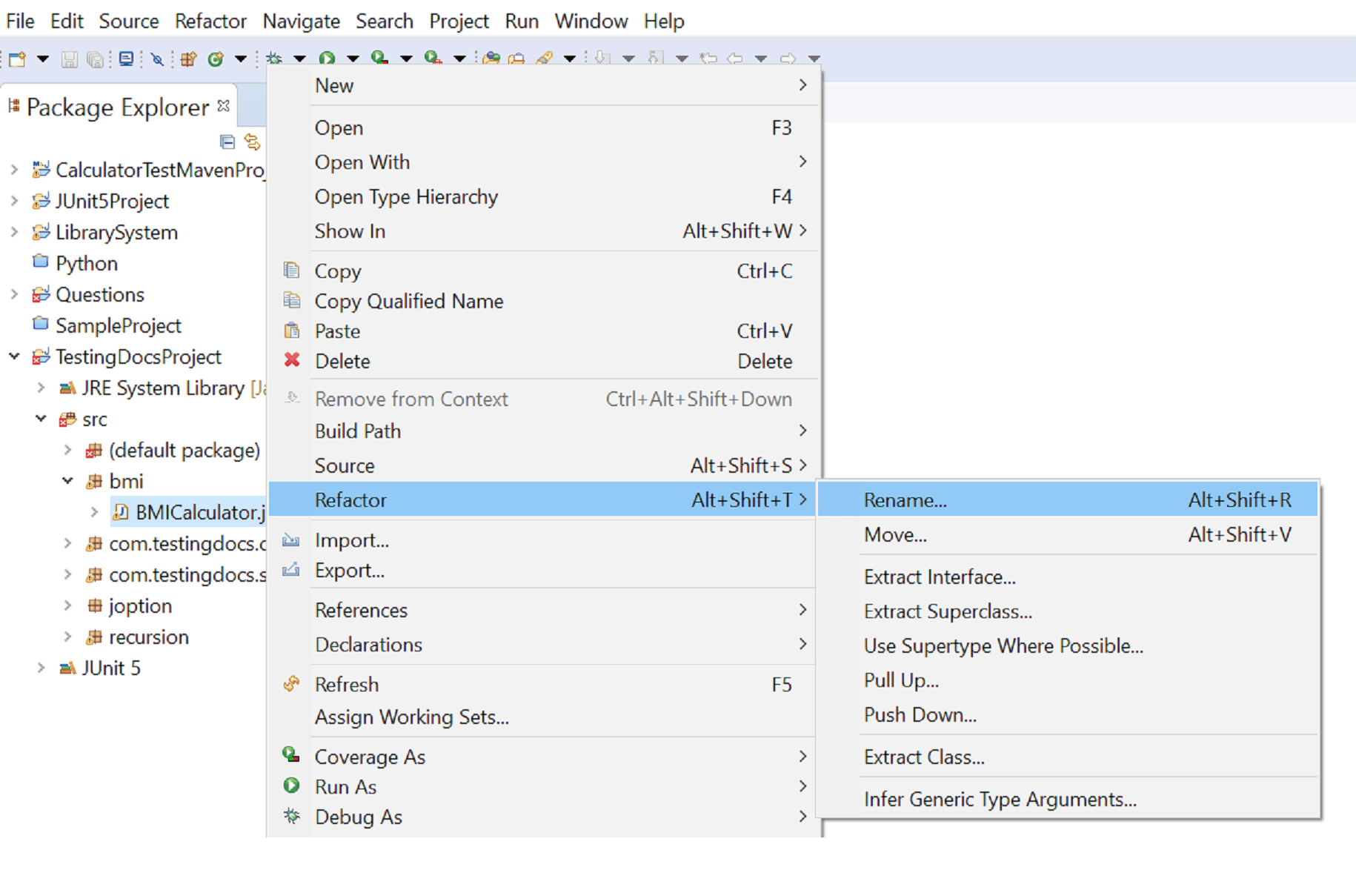Start debugging with the bug toolbar icon
Viewport: 1356px width, 896px height.
click(275, 58)
